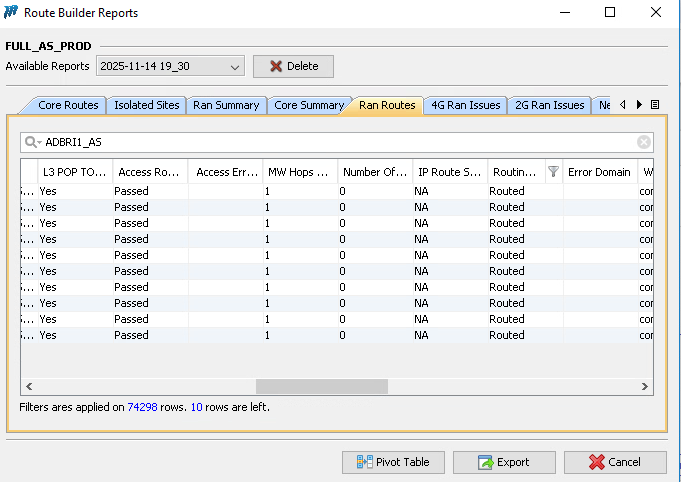Go to the Ran Summary tab
The width and height of the screenshot is (681, 482).
coord(226,105)
